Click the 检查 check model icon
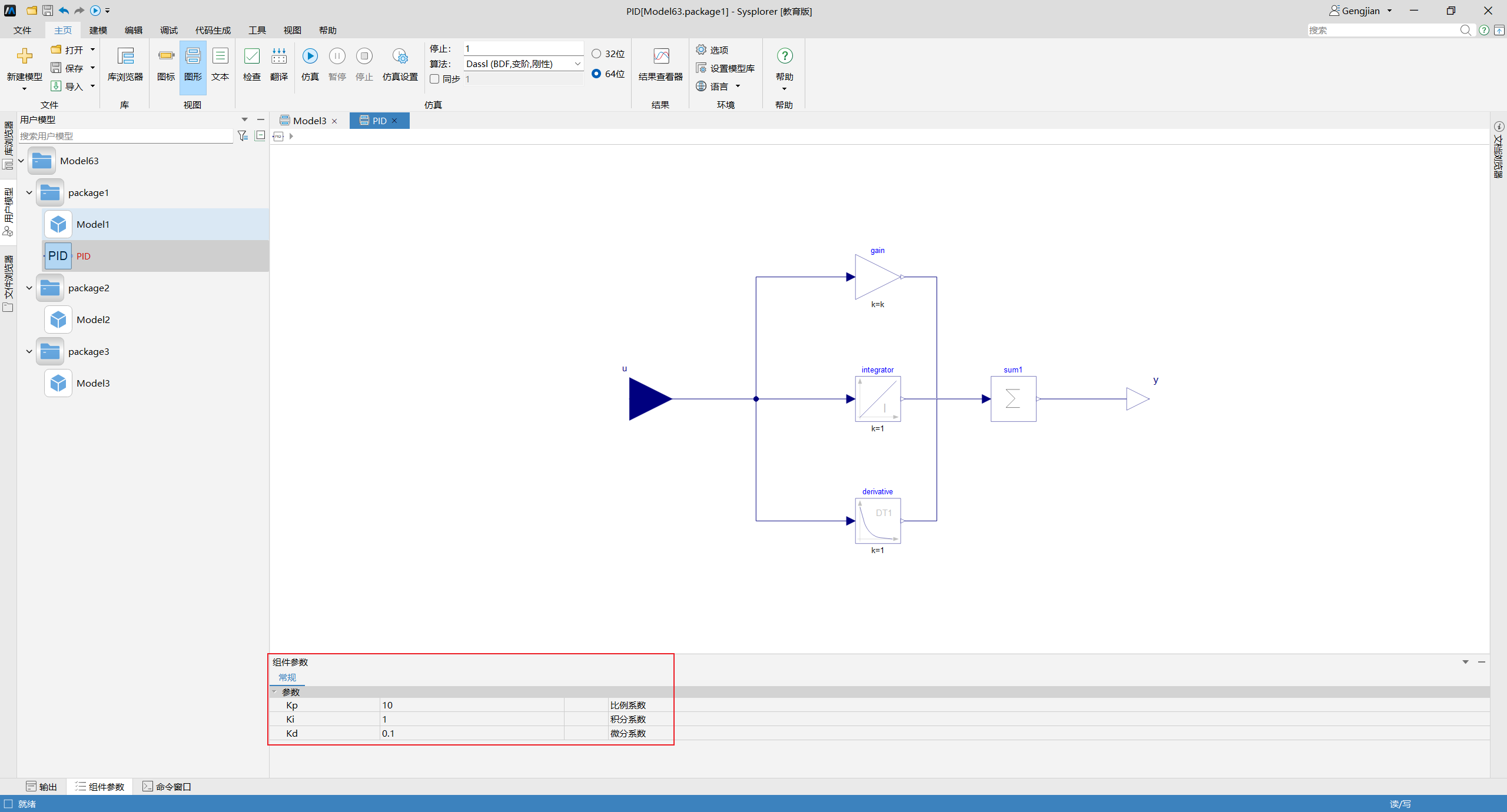 (252, 56)
